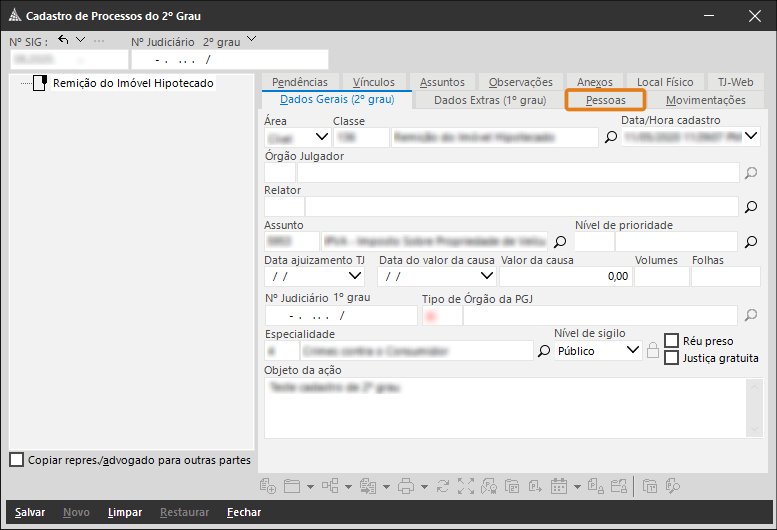Expand the Área combo box
The image size is (777, 530).
(x=322, y=137)
